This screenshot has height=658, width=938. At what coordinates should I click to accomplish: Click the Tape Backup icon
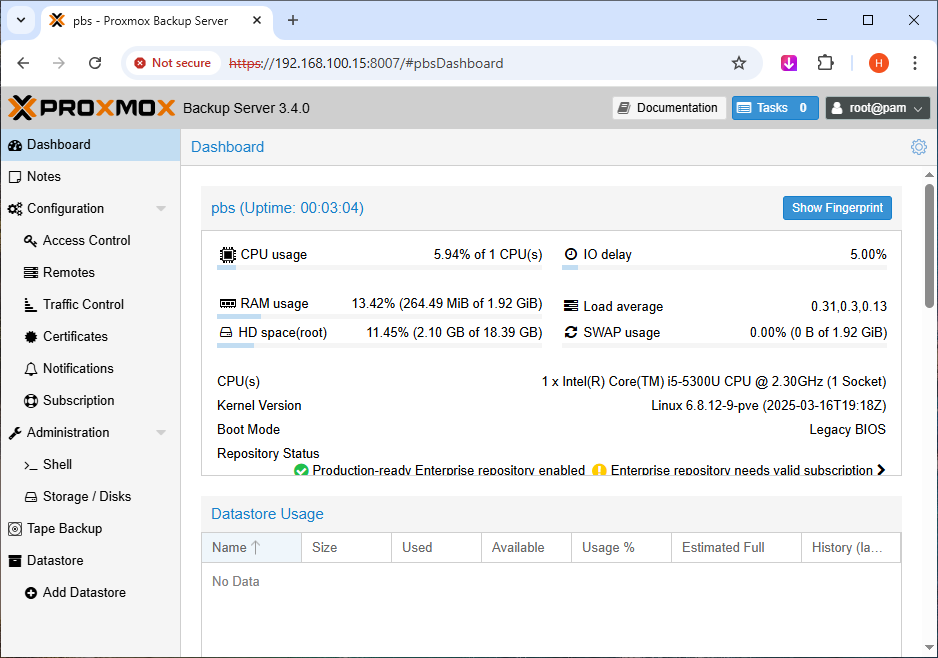point(15,529)
